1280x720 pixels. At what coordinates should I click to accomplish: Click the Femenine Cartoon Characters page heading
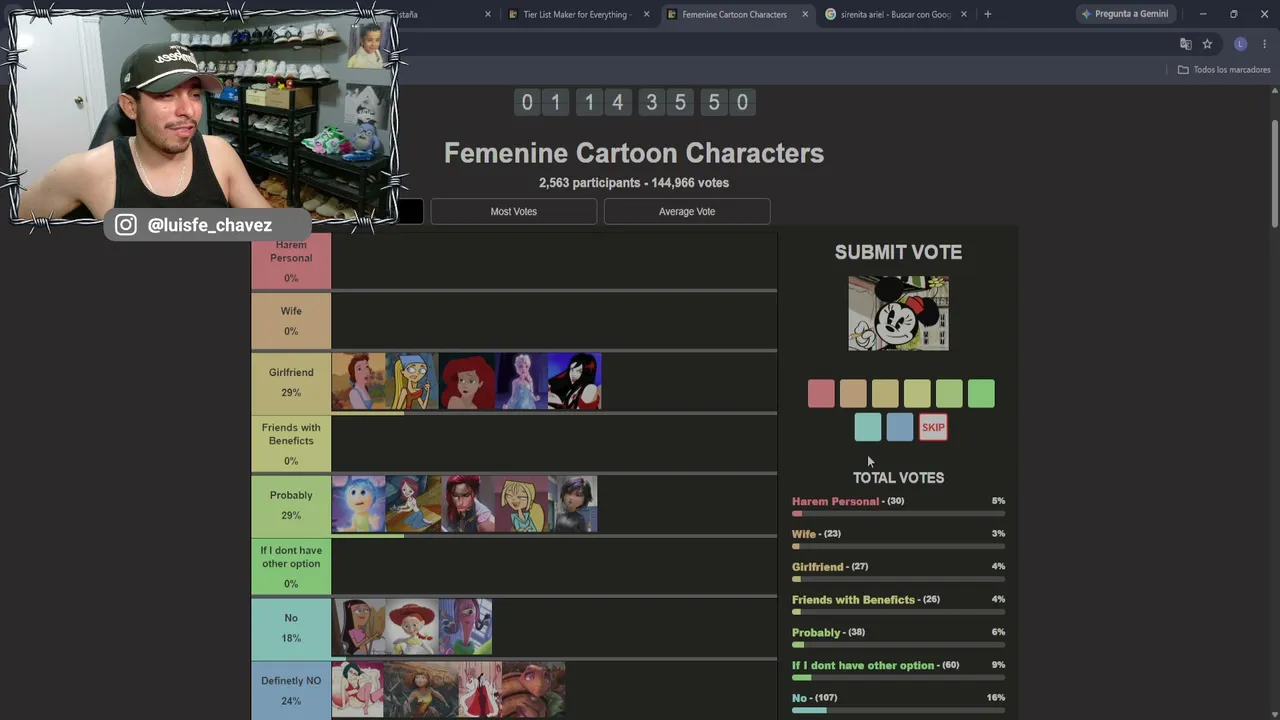click(x=634, y=153)
